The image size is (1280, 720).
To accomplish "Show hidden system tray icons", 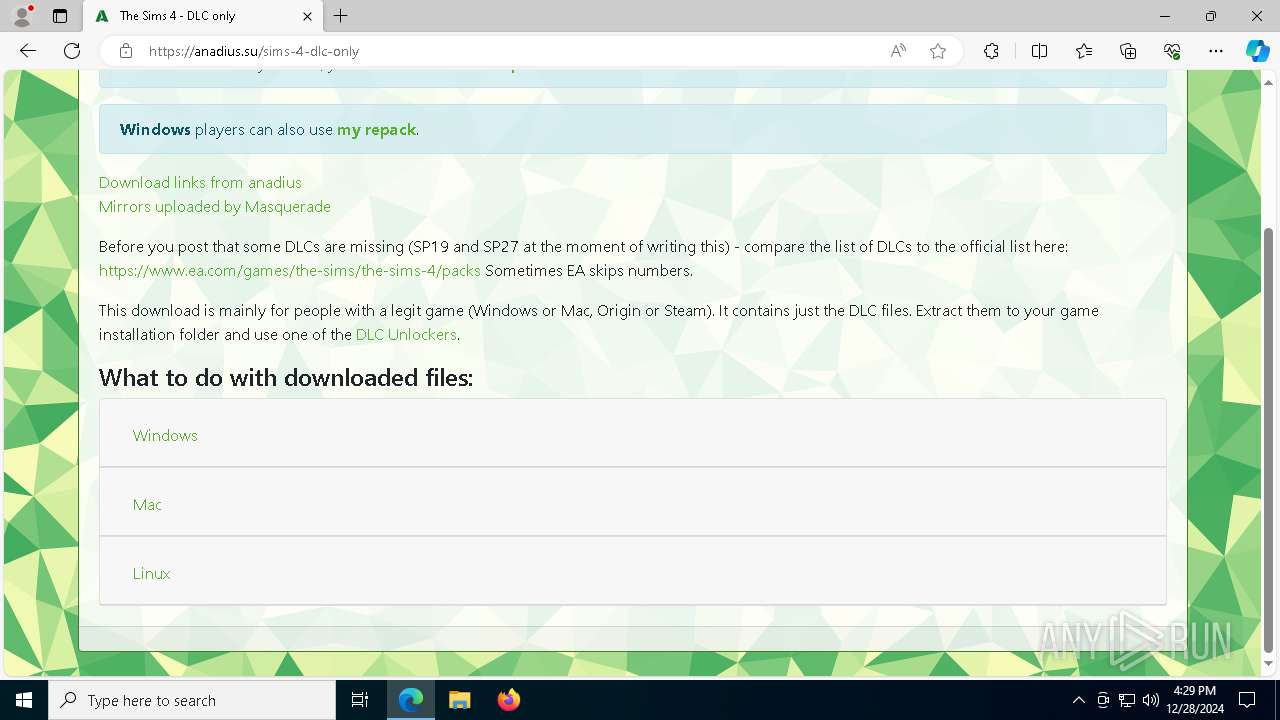I will point(1078,700).
